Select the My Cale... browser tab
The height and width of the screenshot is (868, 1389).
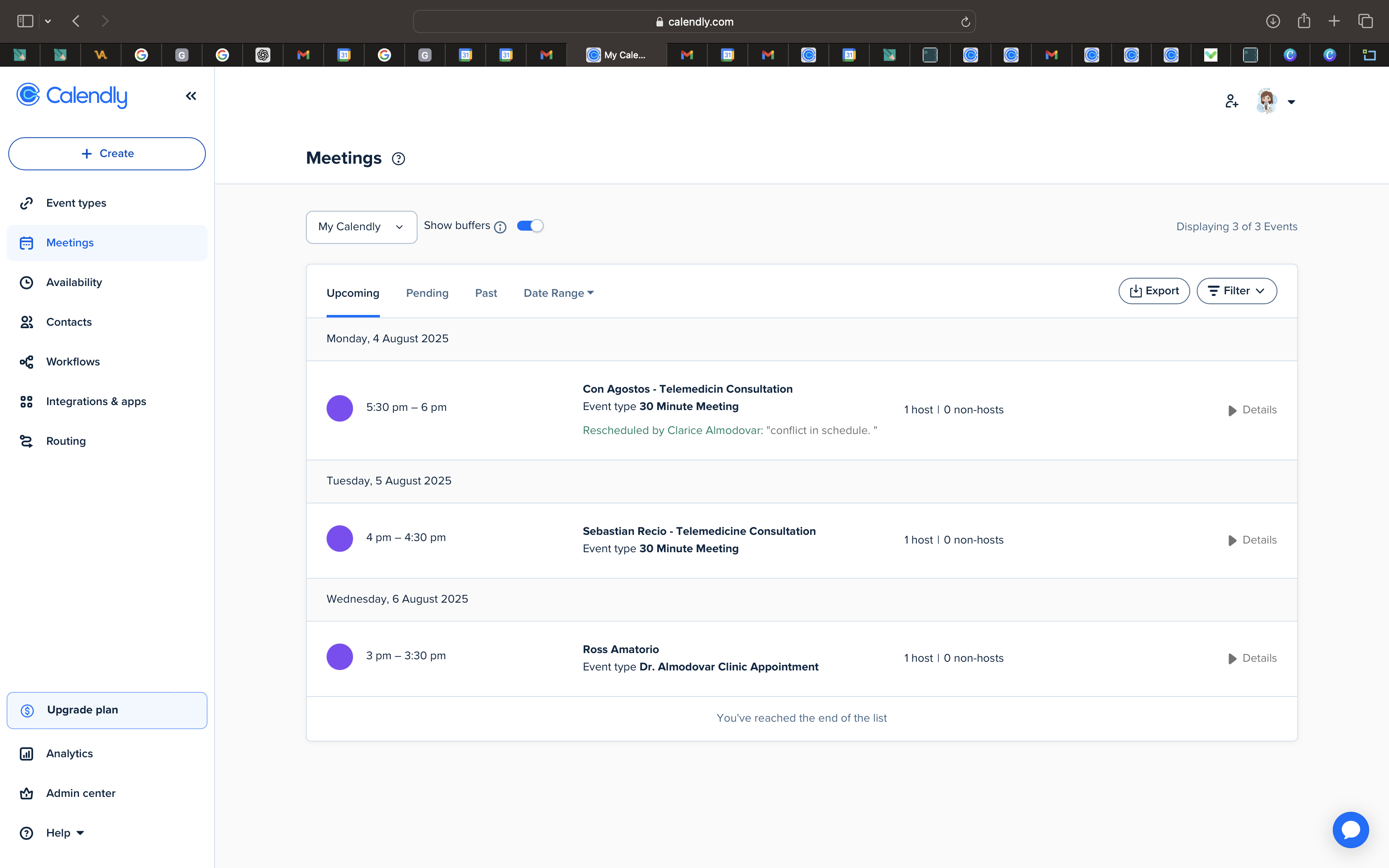pyautogui.click(x=616, y=55)
